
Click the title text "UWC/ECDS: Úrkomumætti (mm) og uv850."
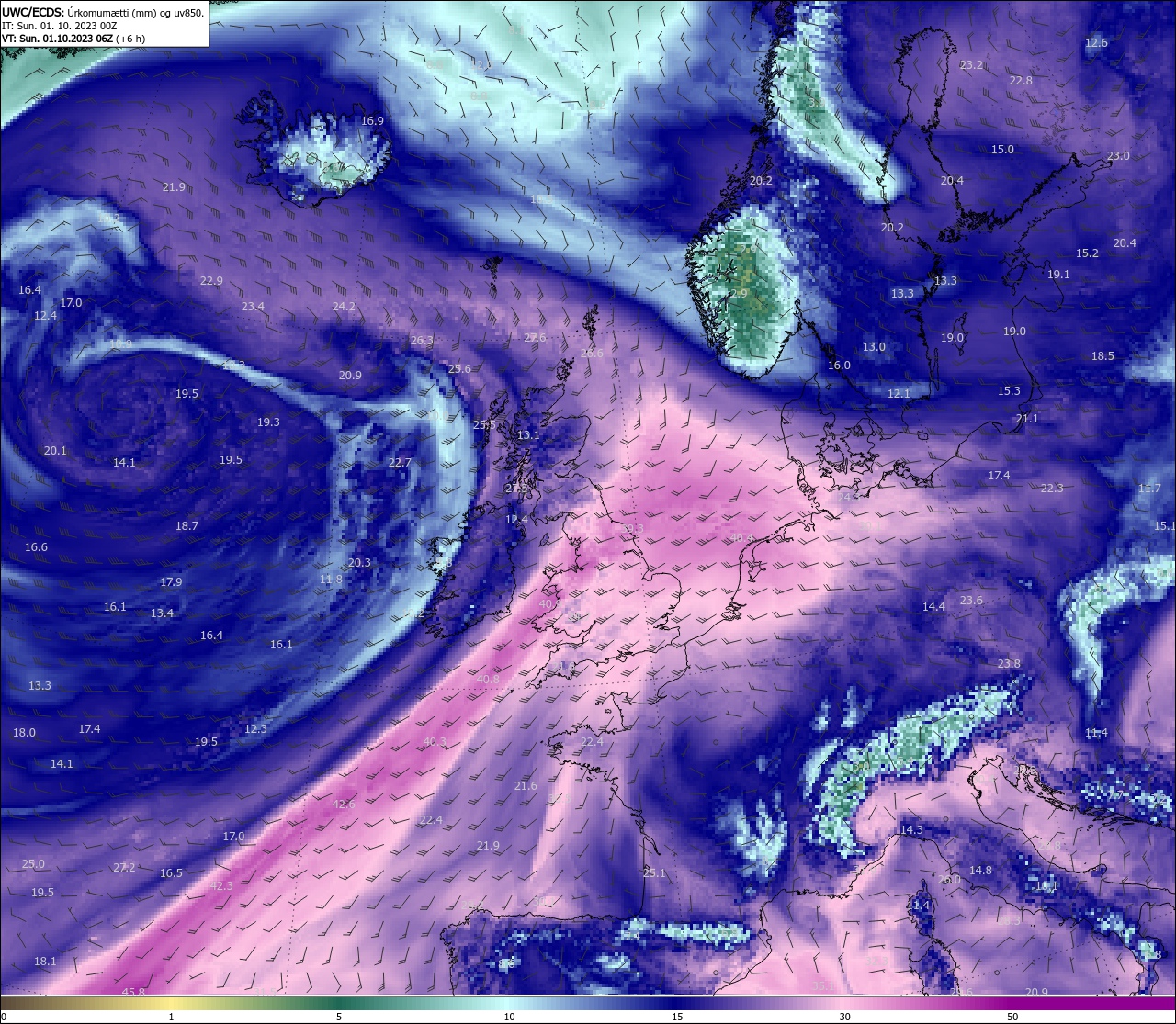(103, 13)
